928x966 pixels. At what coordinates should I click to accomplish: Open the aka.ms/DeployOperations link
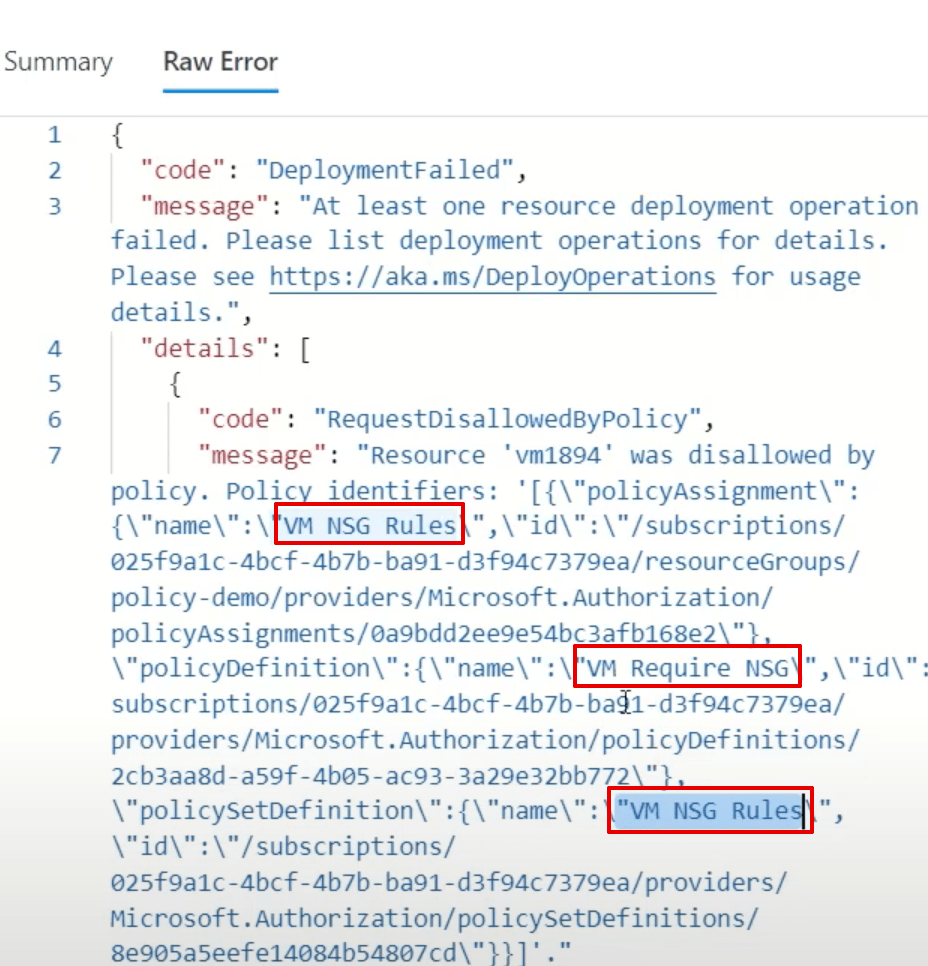pyautogui.click(x=492, y=277)
